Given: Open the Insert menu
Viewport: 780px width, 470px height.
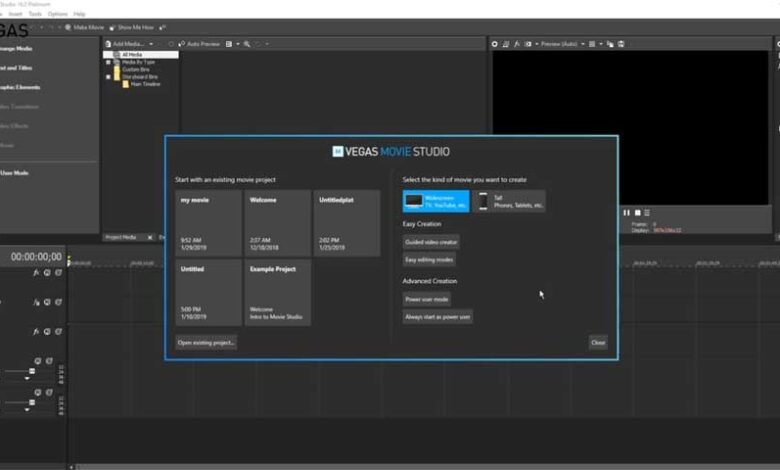Looking at the screenshot, I should click(x=15, y=14).
